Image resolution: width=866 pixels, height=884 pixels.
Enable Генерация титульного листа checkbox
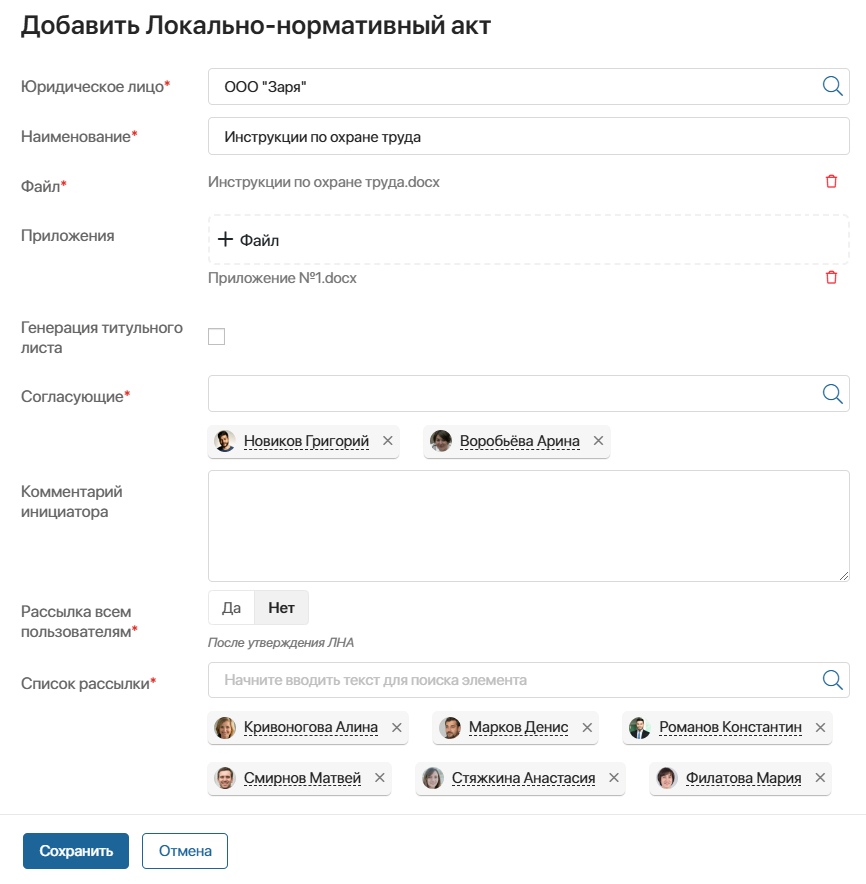[216, 336]
